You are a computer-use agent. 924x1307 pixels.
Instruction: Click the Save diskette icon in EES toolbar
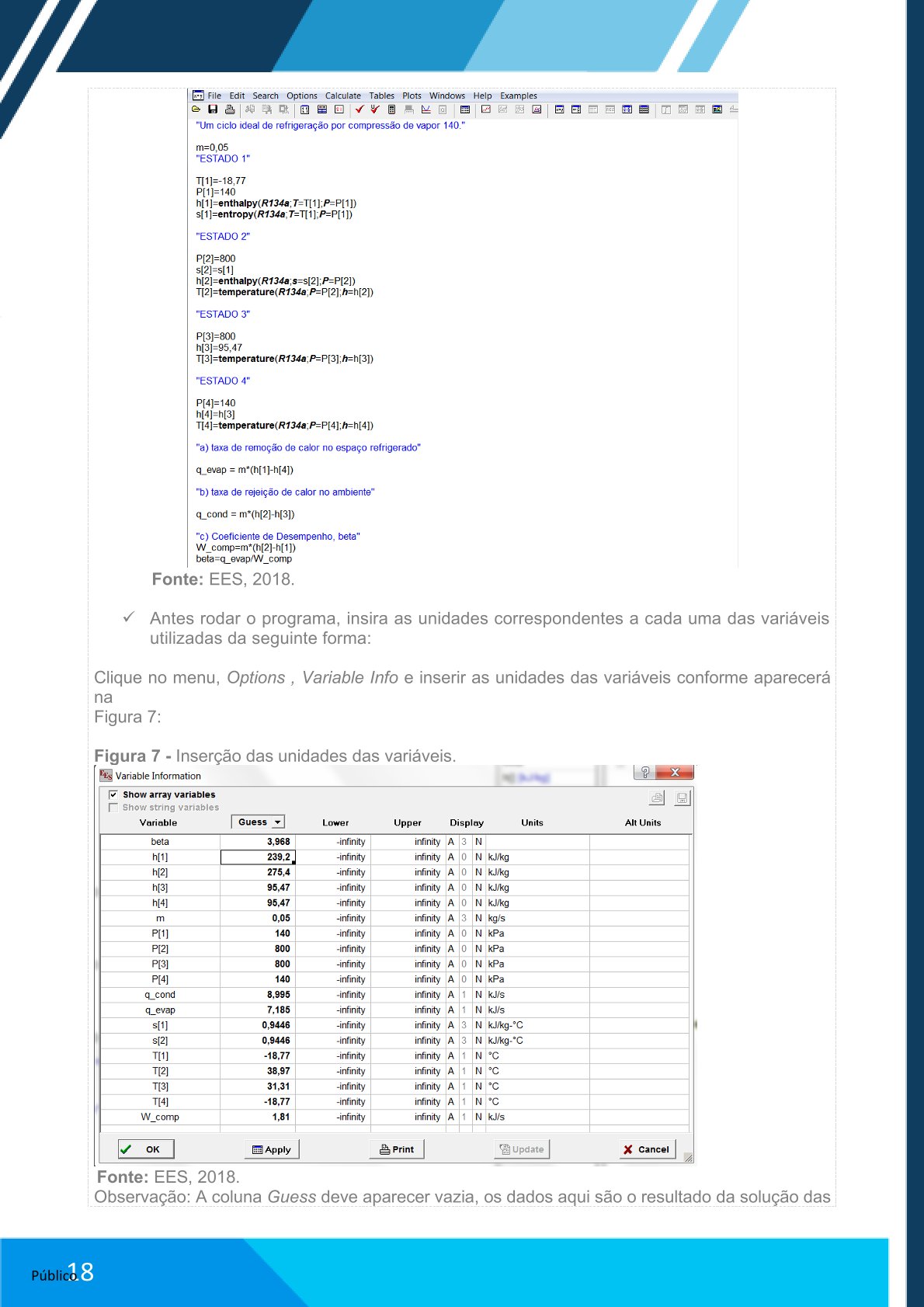point(213,109)
